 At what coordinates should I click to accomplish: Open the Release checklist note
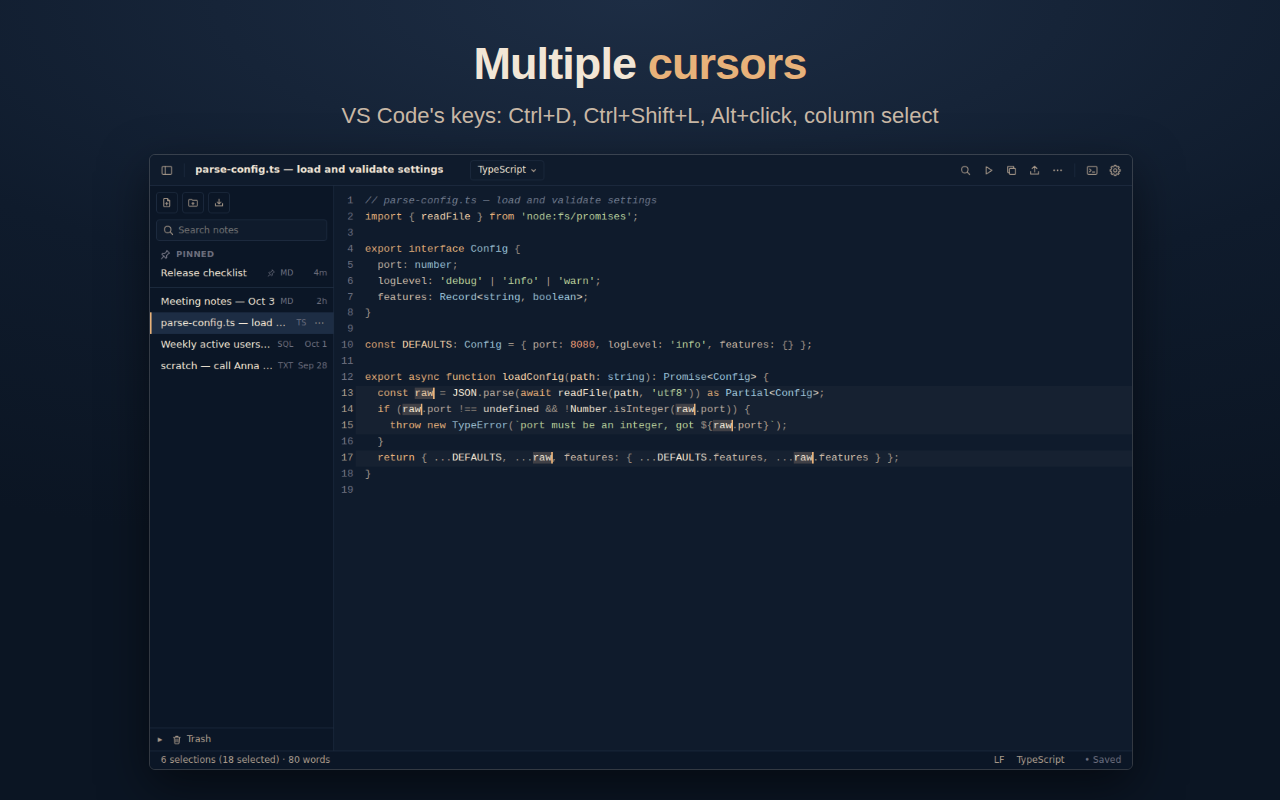point(242,273)
